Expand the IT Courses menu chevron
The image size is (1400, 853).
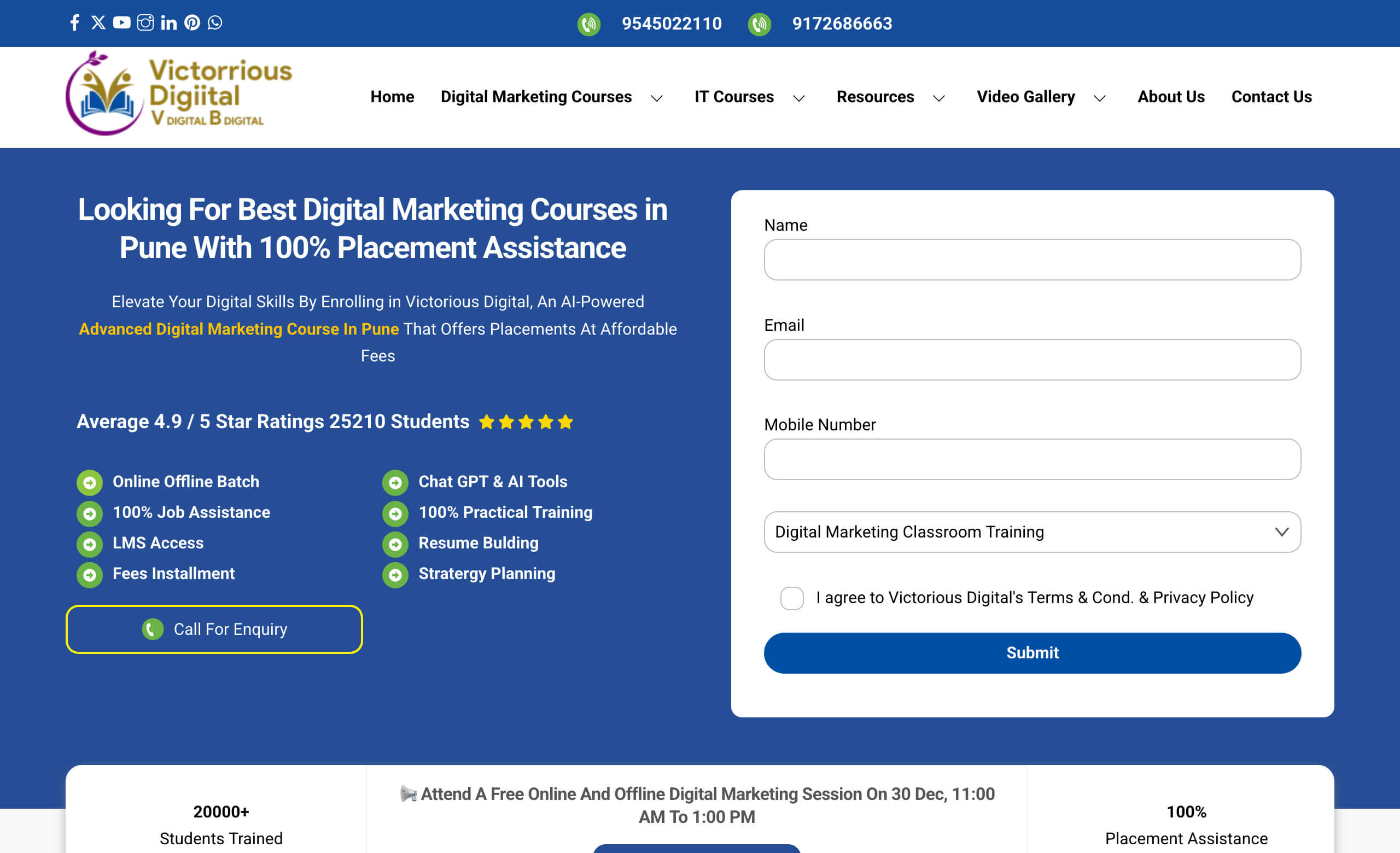pos(799,98)
